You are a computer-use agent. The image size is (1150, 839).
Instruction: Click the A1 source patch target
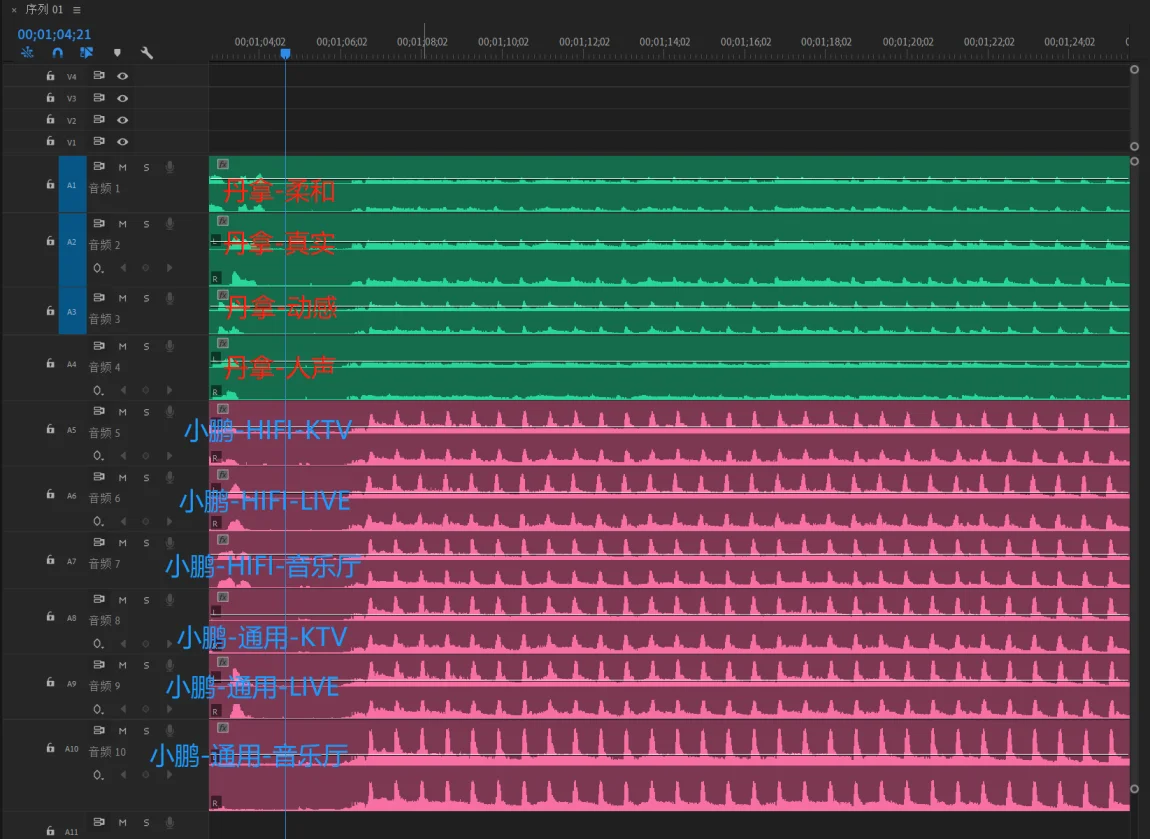[x=72, y=185]
